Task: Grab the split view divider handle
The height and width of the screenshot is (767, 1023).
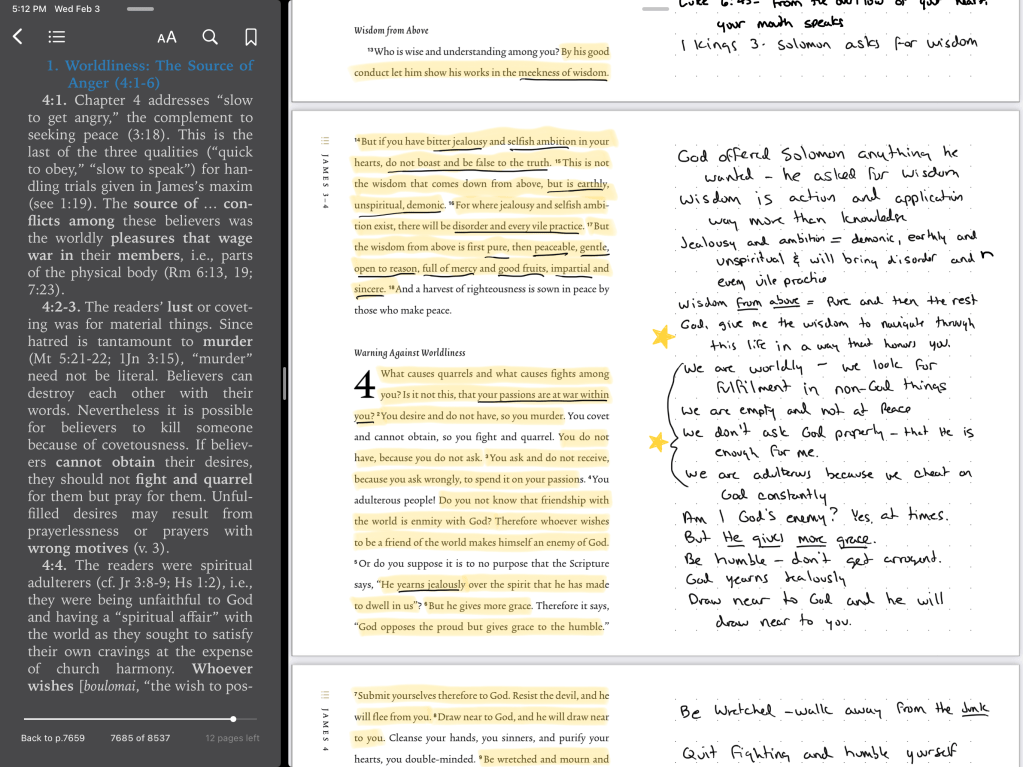Action: pyautogui.click(x=285, y=384)
